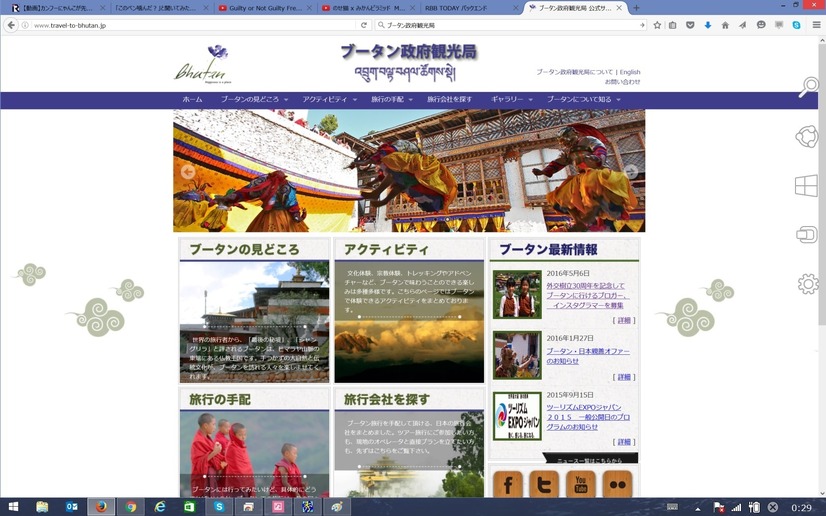Click 詳細 under the 2016年1月27日 news
Viewport: 826px width, 516px height.
click(x=624, y=377)
